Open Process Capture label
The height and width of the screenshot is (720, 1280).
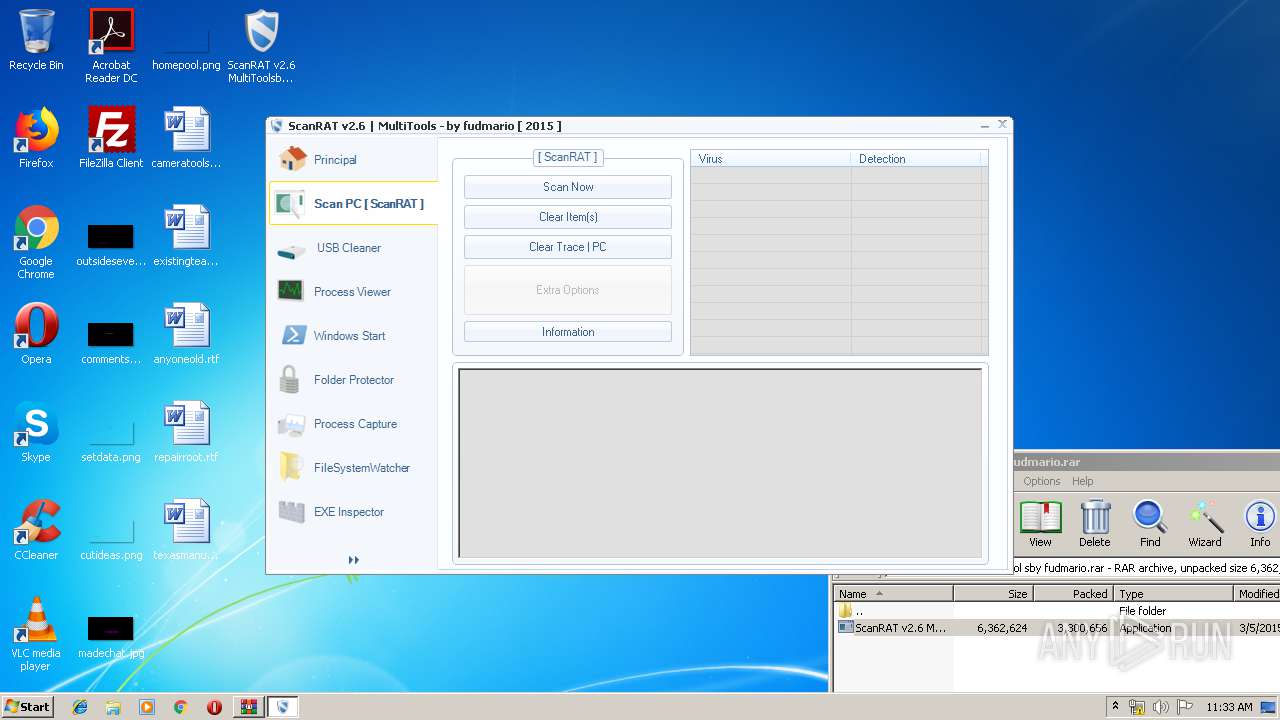coord(355,424)
